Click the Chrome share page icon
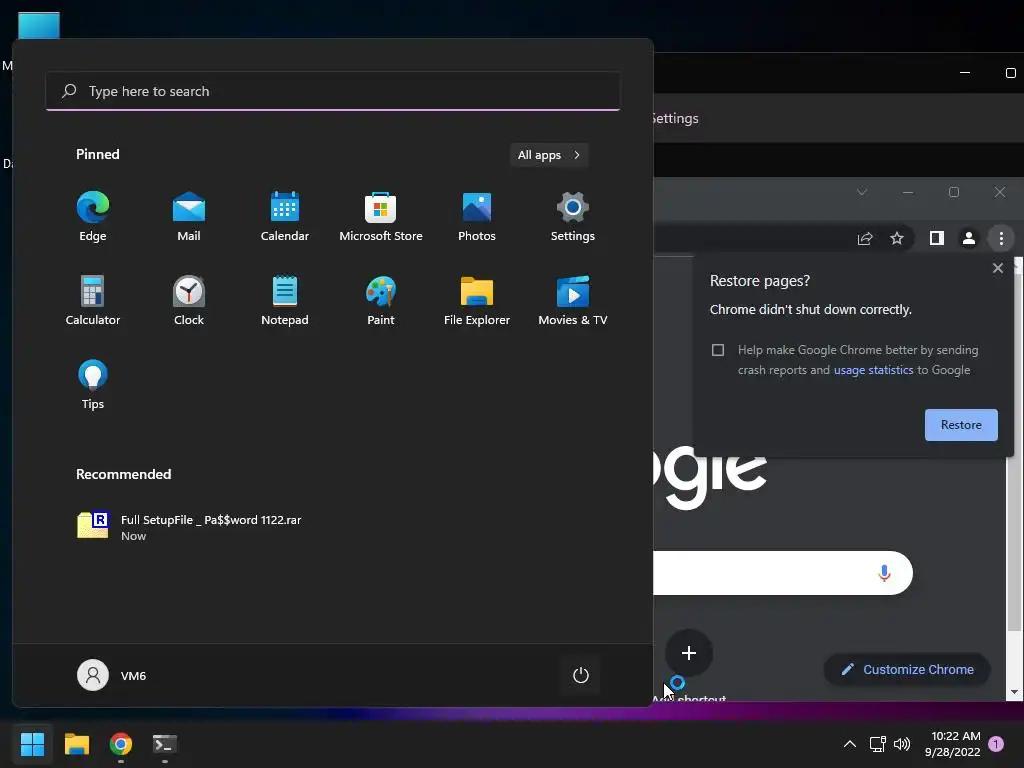This screenshot has width=1024, height=768. click(x=865, y=238)
